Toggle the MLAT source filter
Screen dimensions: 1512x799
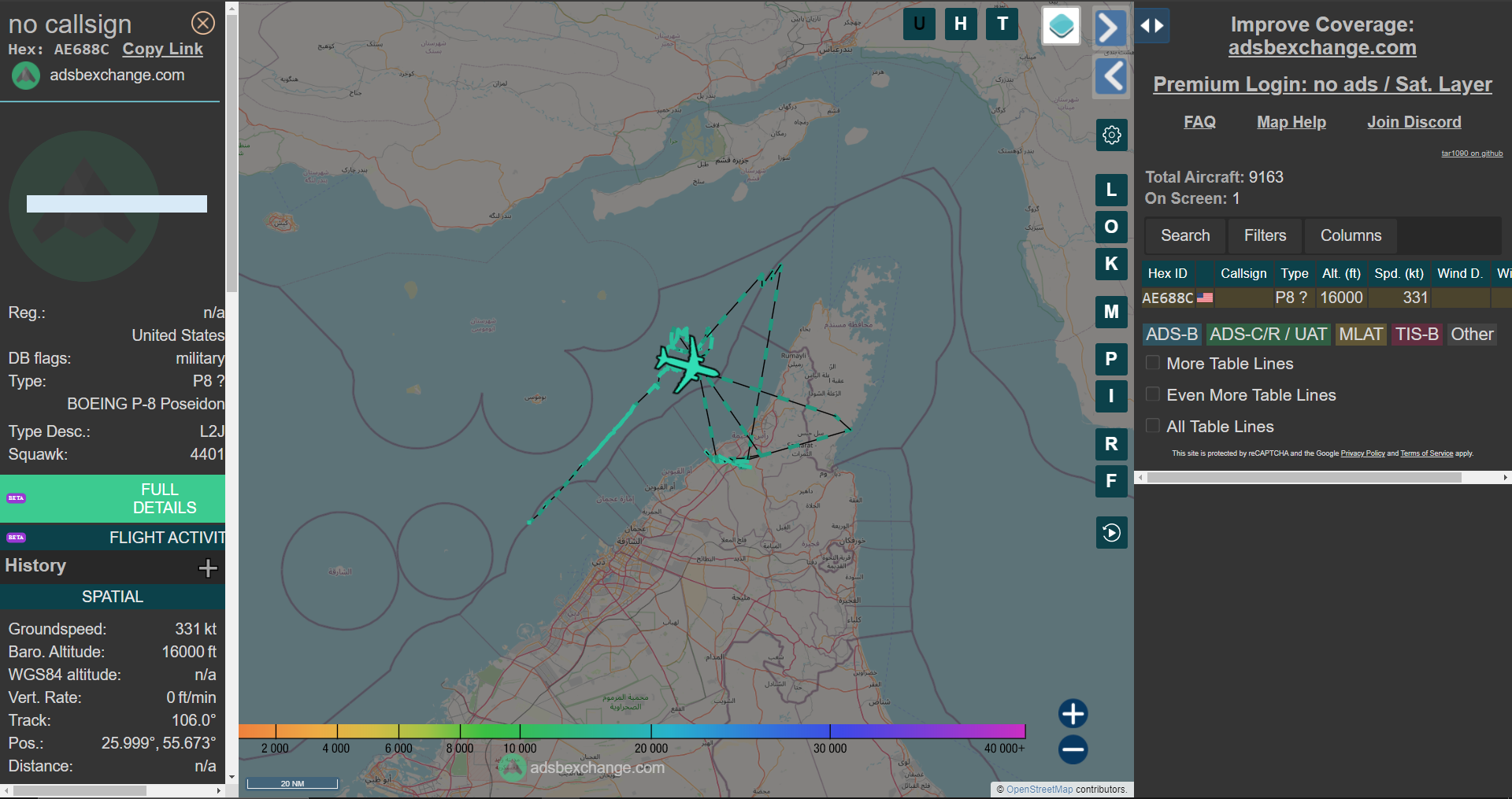click(1361, 334)
